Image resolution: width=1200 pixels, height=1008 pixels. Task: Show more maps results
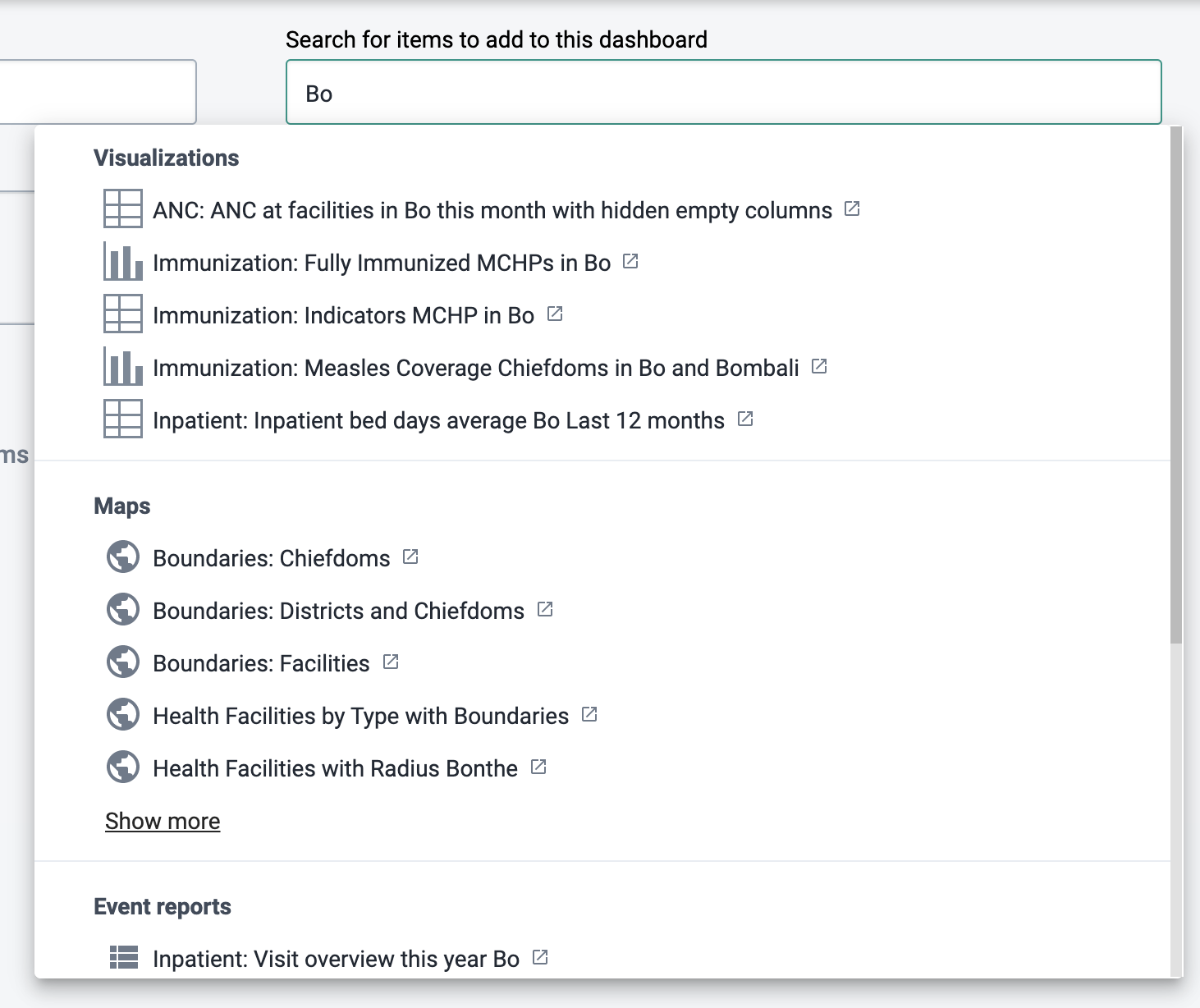coord(163,821)
